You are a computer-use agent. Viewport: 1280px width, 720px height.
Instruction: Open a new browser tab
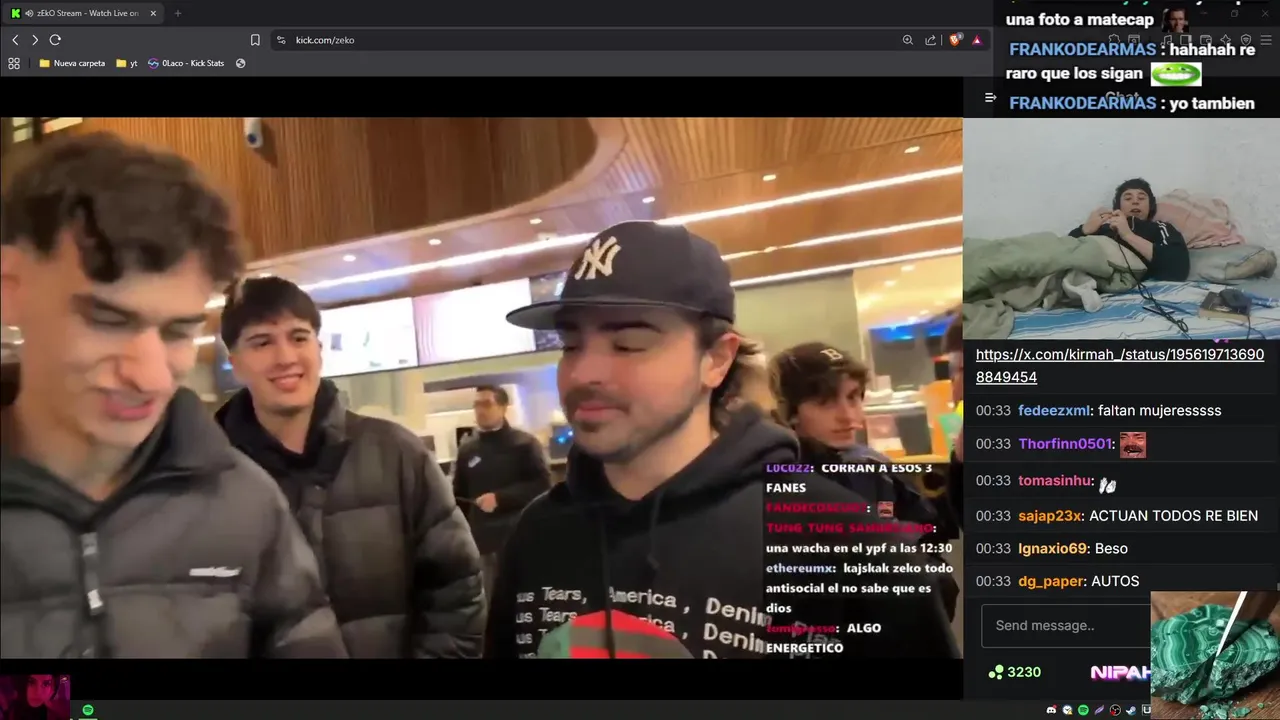pos(178,13)
